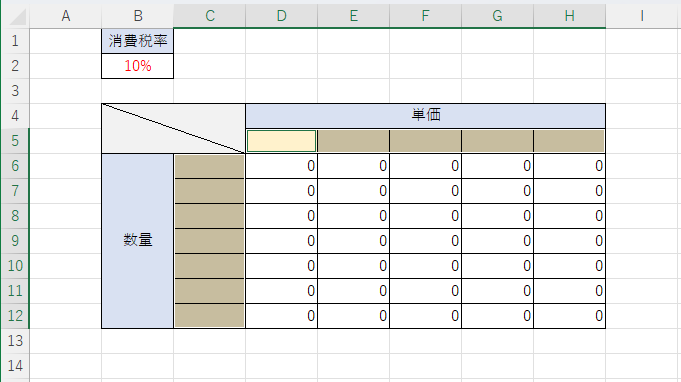
Task: Select row 3 header
Action: (x=15, y=91)
